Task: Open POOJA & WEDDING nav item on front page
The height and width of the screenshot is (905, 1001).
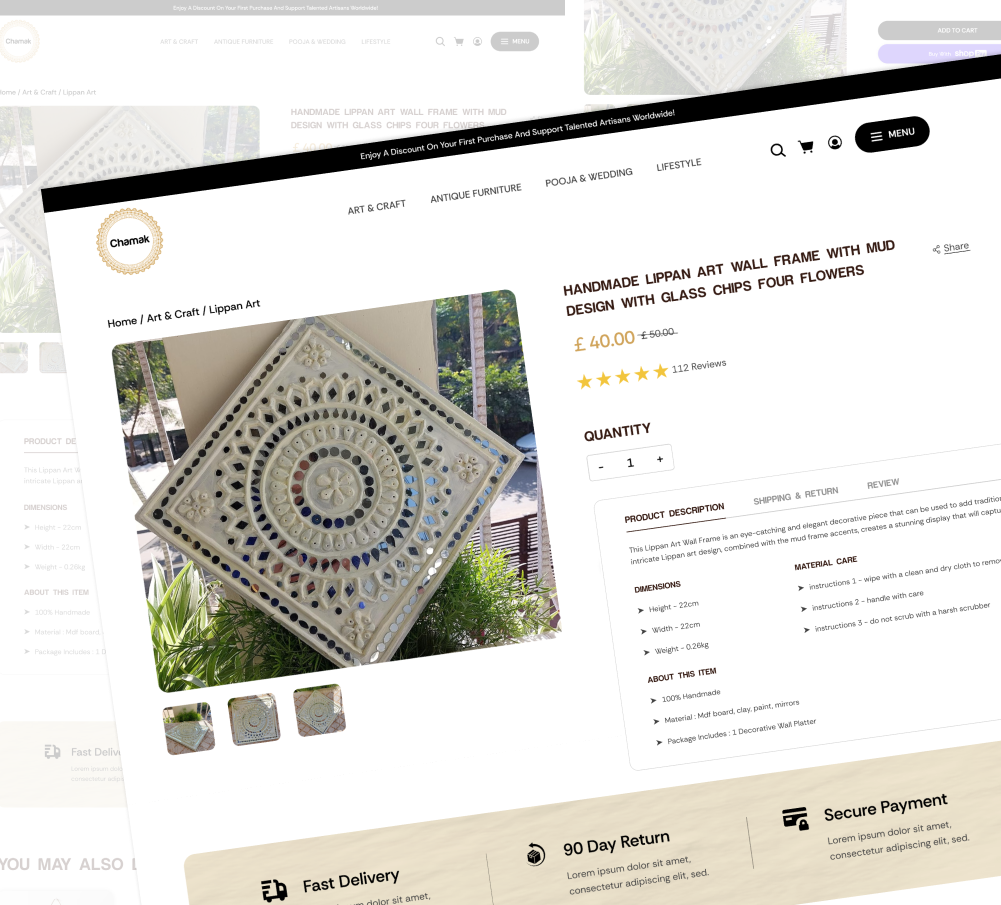Action: pyautogui.click(x=589, y=177)
